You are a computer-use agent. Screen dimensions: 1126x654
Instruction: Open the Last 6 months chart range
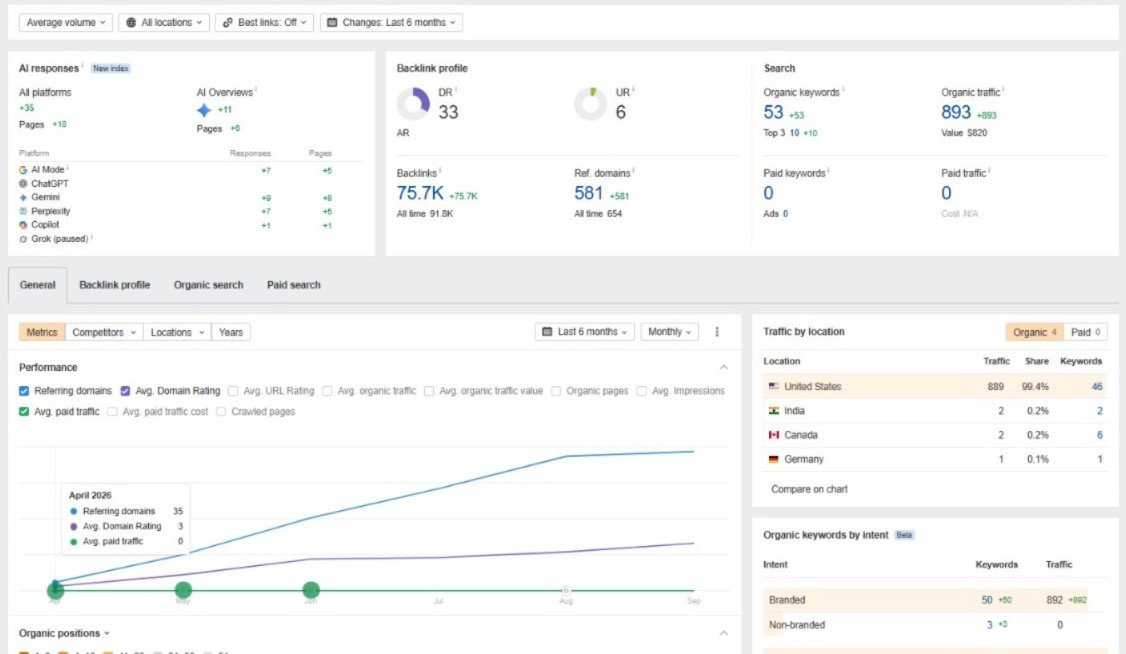coord(585,332)
